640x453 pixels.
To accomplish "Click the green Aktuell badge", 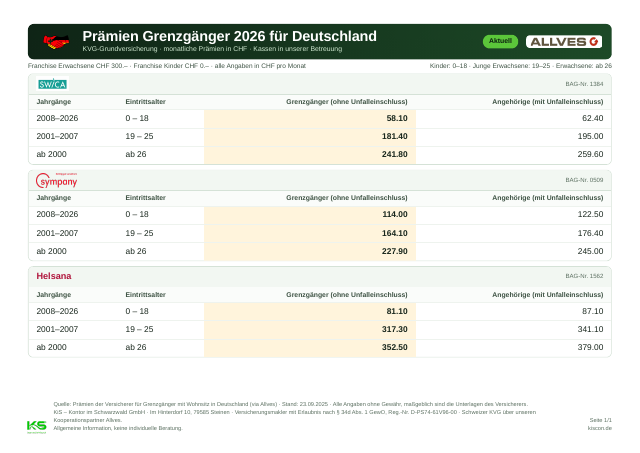I will (500, 41).
